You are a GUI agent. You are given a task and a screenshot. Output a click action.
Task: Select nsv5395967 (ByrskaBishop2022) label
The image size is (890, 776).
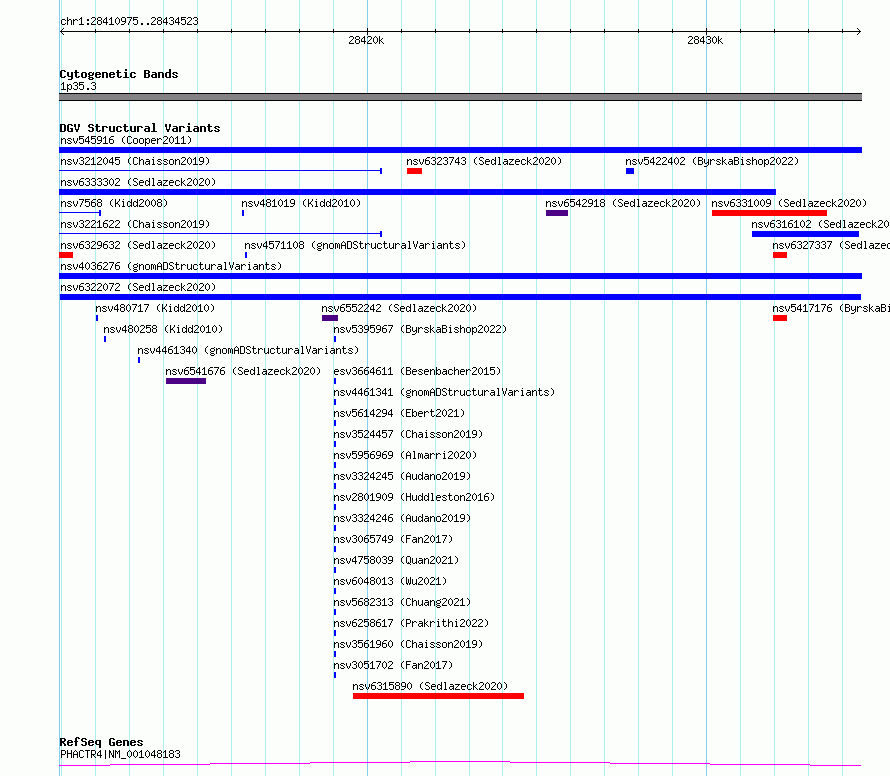tap(420, 329)
